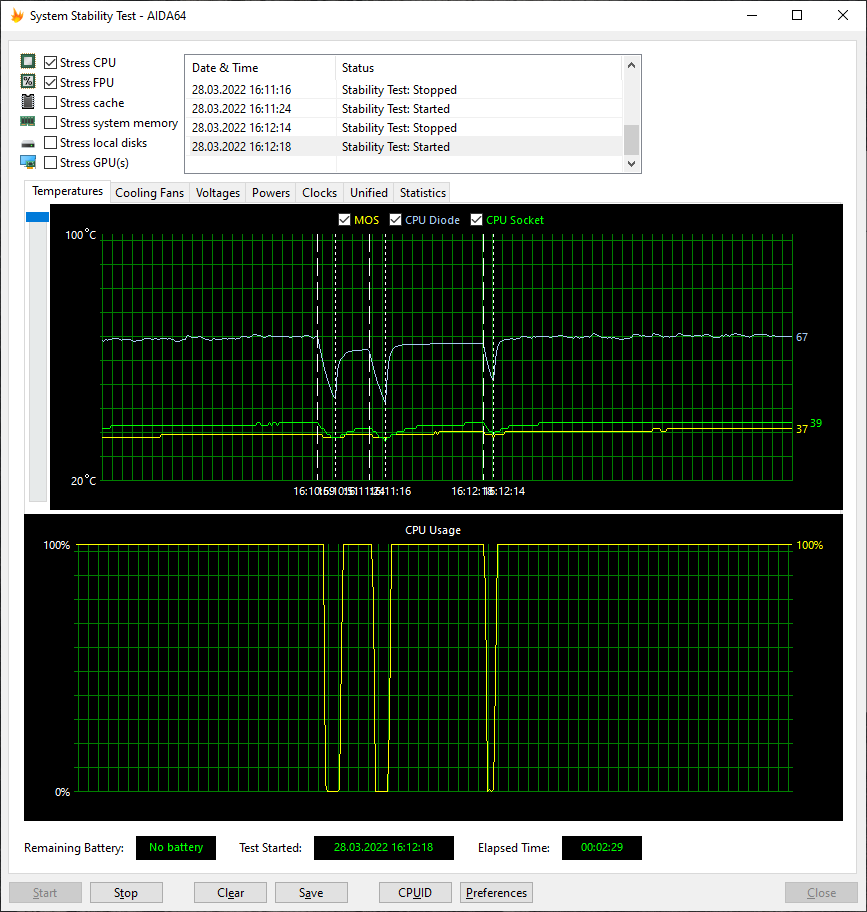Screen dimensions: 867x912
Task: Open the Powers tab
Action: click(270, 193)
